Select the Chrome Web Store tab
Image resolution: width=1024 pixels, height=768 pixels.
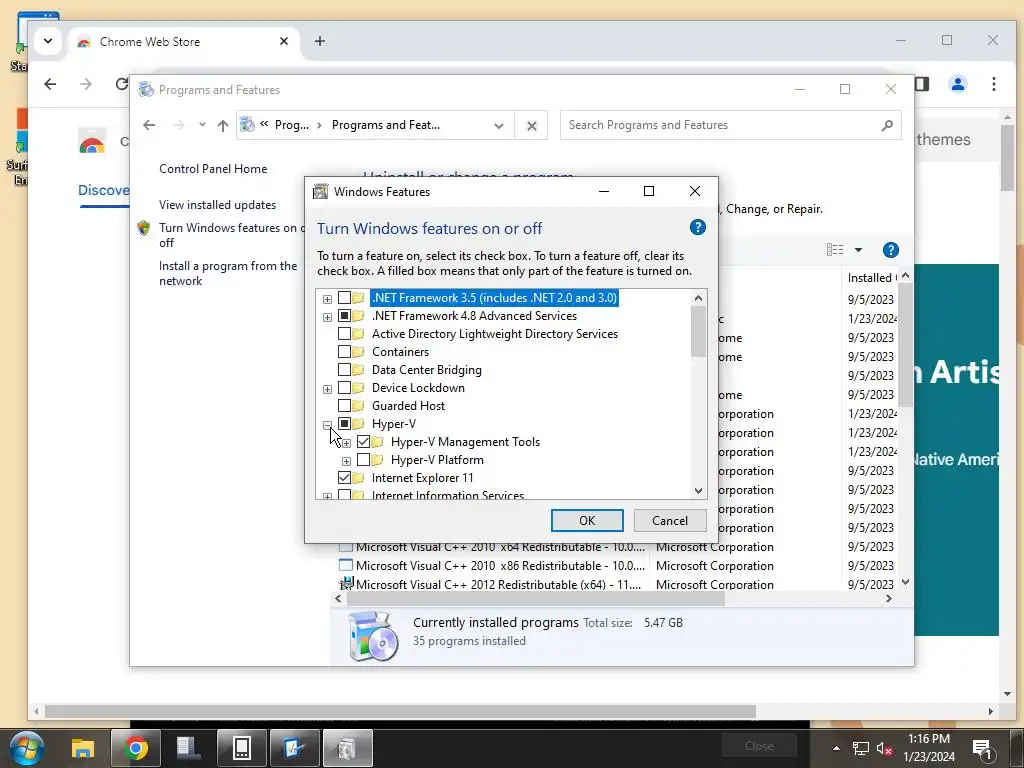pos(184,41)
